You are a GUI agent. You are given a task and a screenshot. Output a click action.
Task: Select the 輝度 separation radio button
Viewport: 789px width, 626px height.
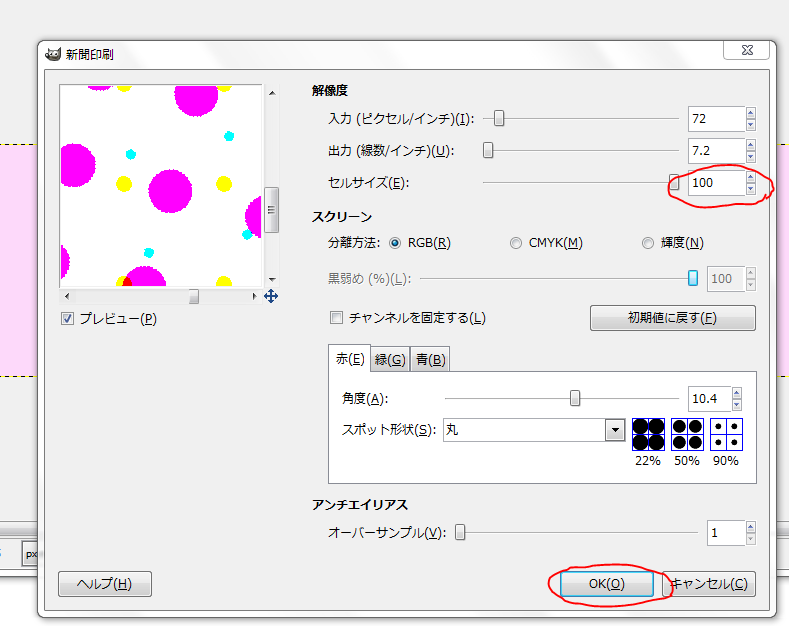[x=648, y=243]
